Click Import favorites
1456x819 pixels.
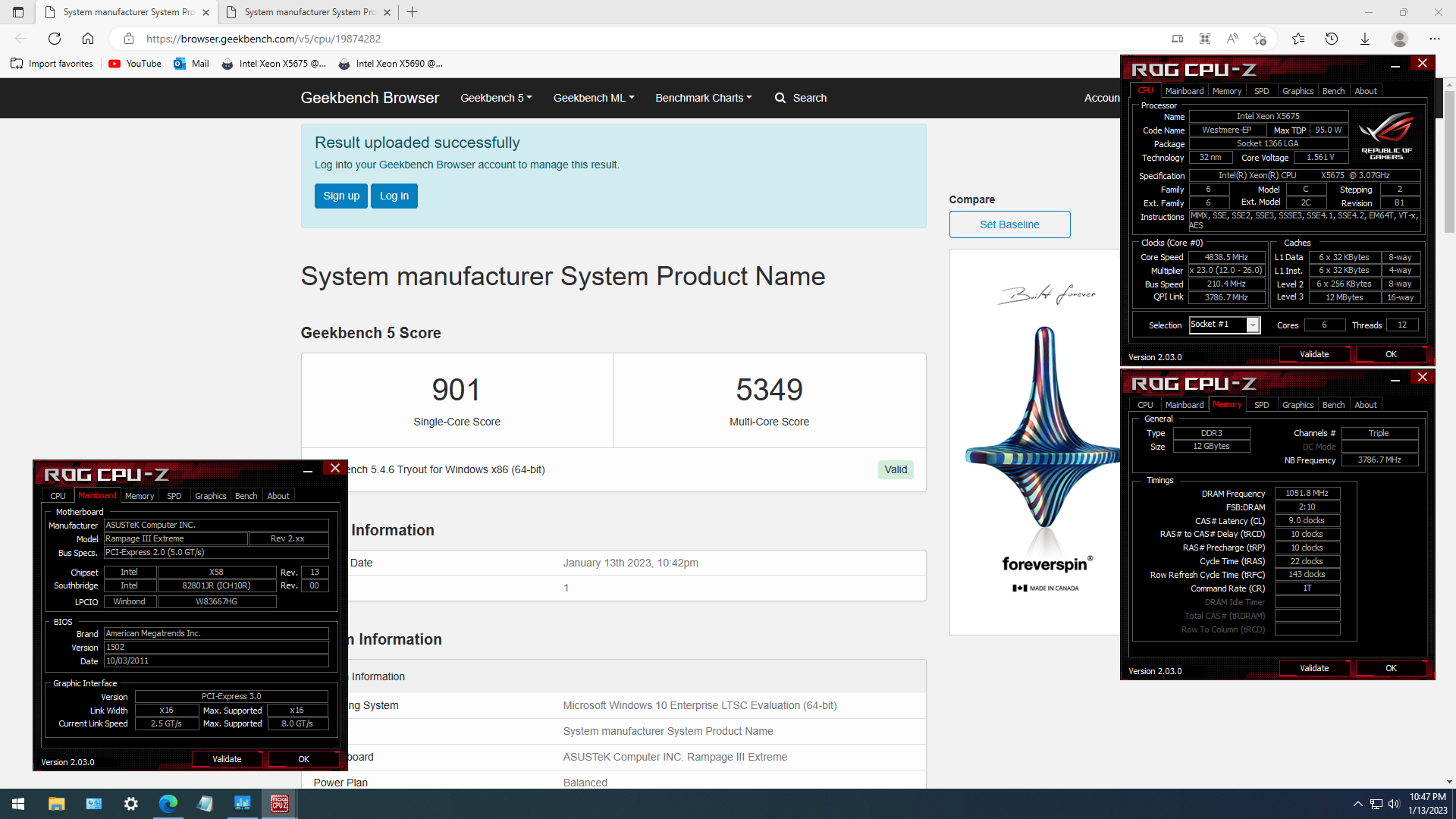[52, 64]
